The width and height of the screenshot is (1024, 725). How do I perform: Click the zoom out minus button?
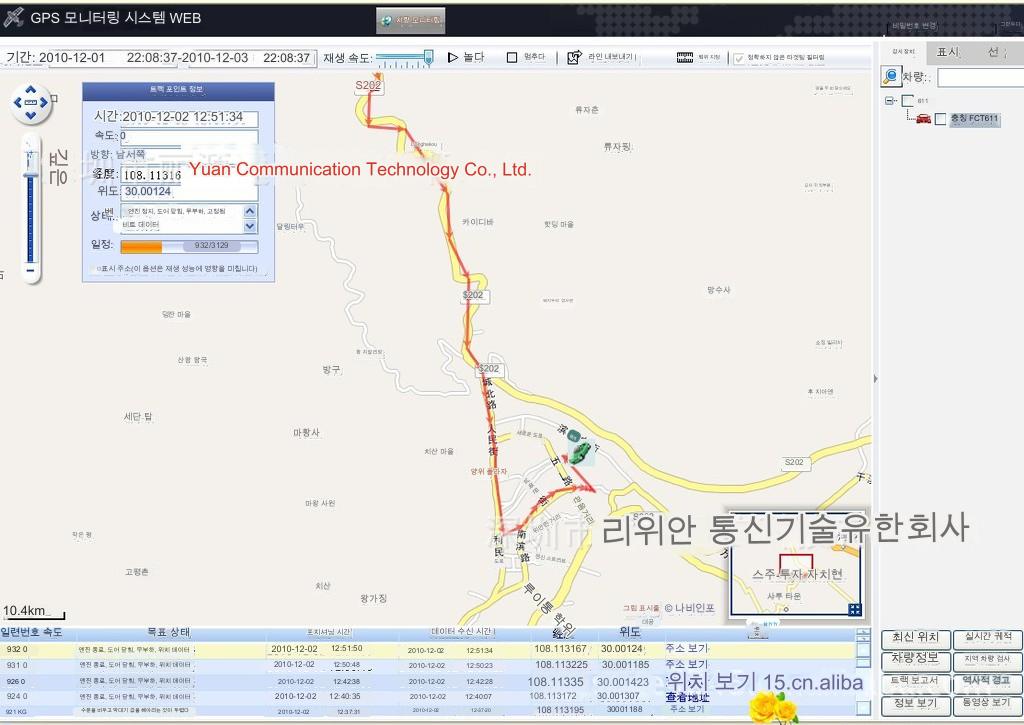coord(31,270)
